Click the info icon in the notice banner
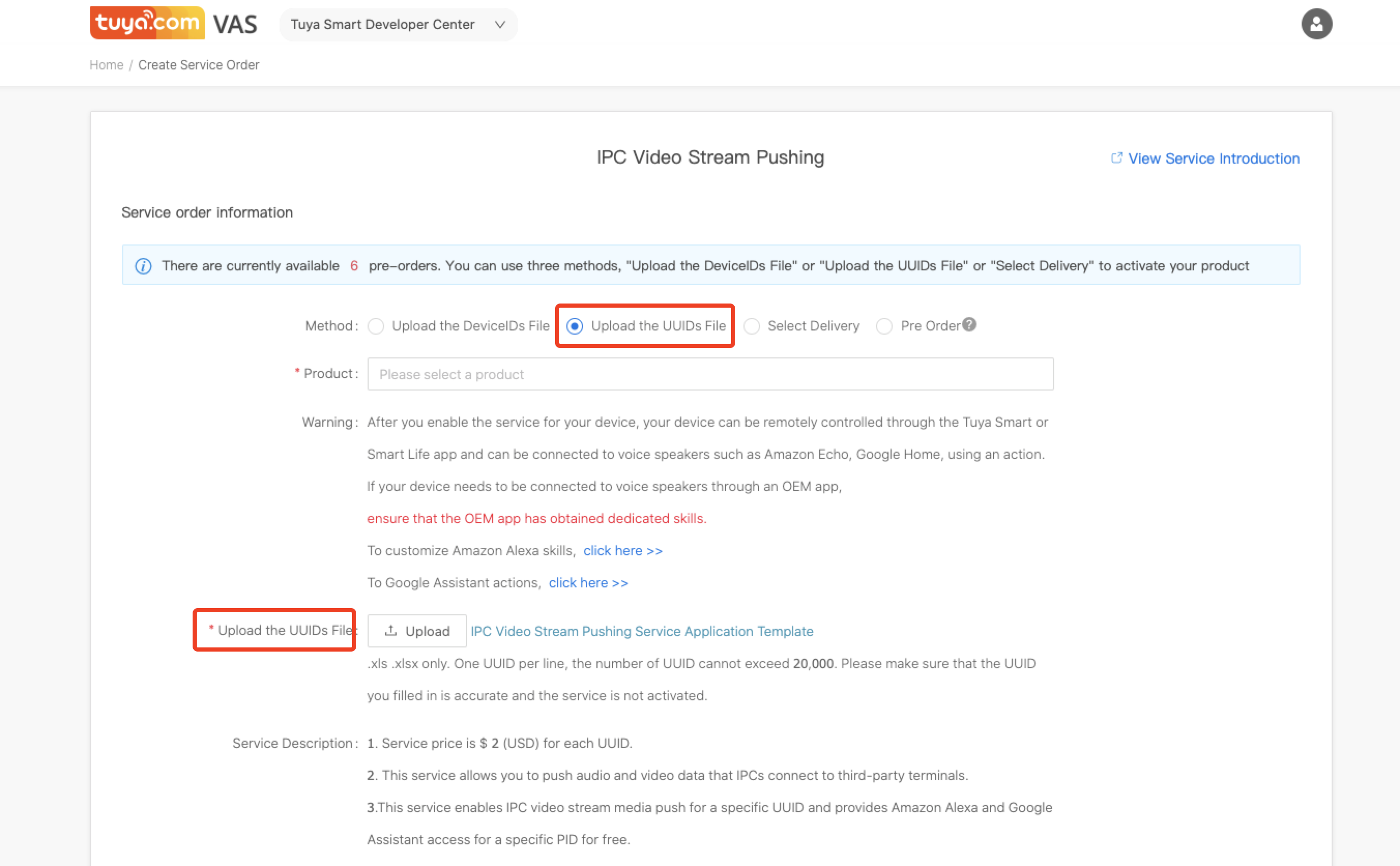This screenshot has height=866, width=1400. tap(143, 266)
